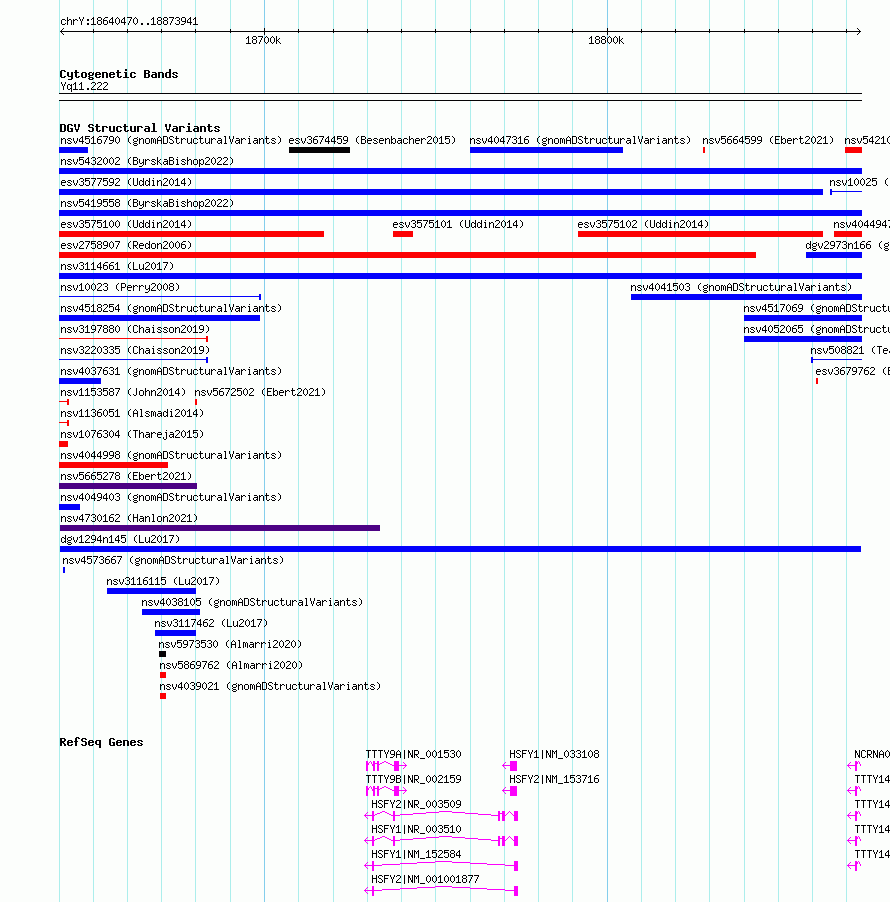Click HSFY2|NM_001001877 transcript label
This screenshot has width=890, height=902.
click(x=425, y=880)
